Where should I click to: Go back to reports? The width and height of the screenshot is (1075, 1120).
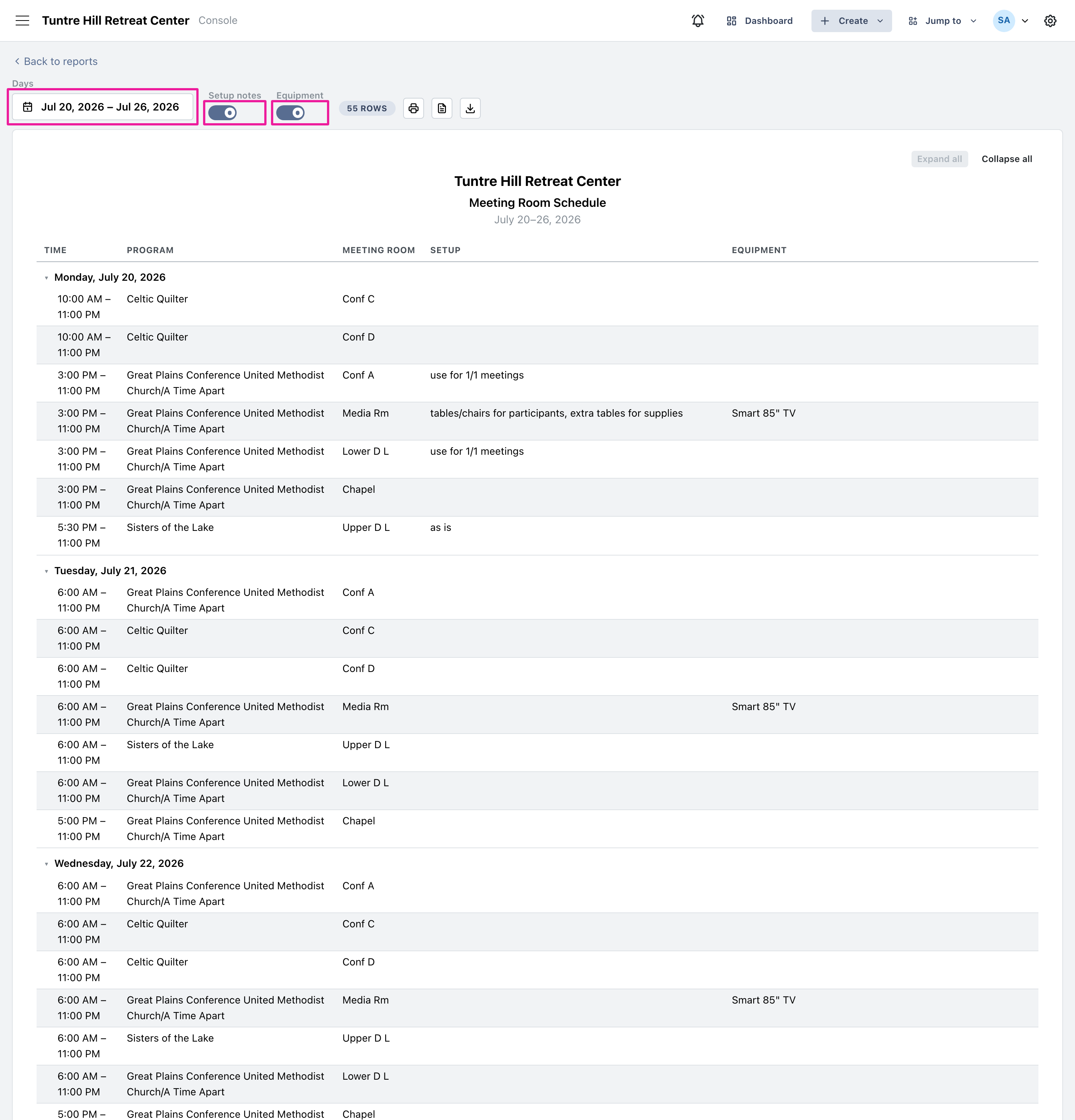56,61
